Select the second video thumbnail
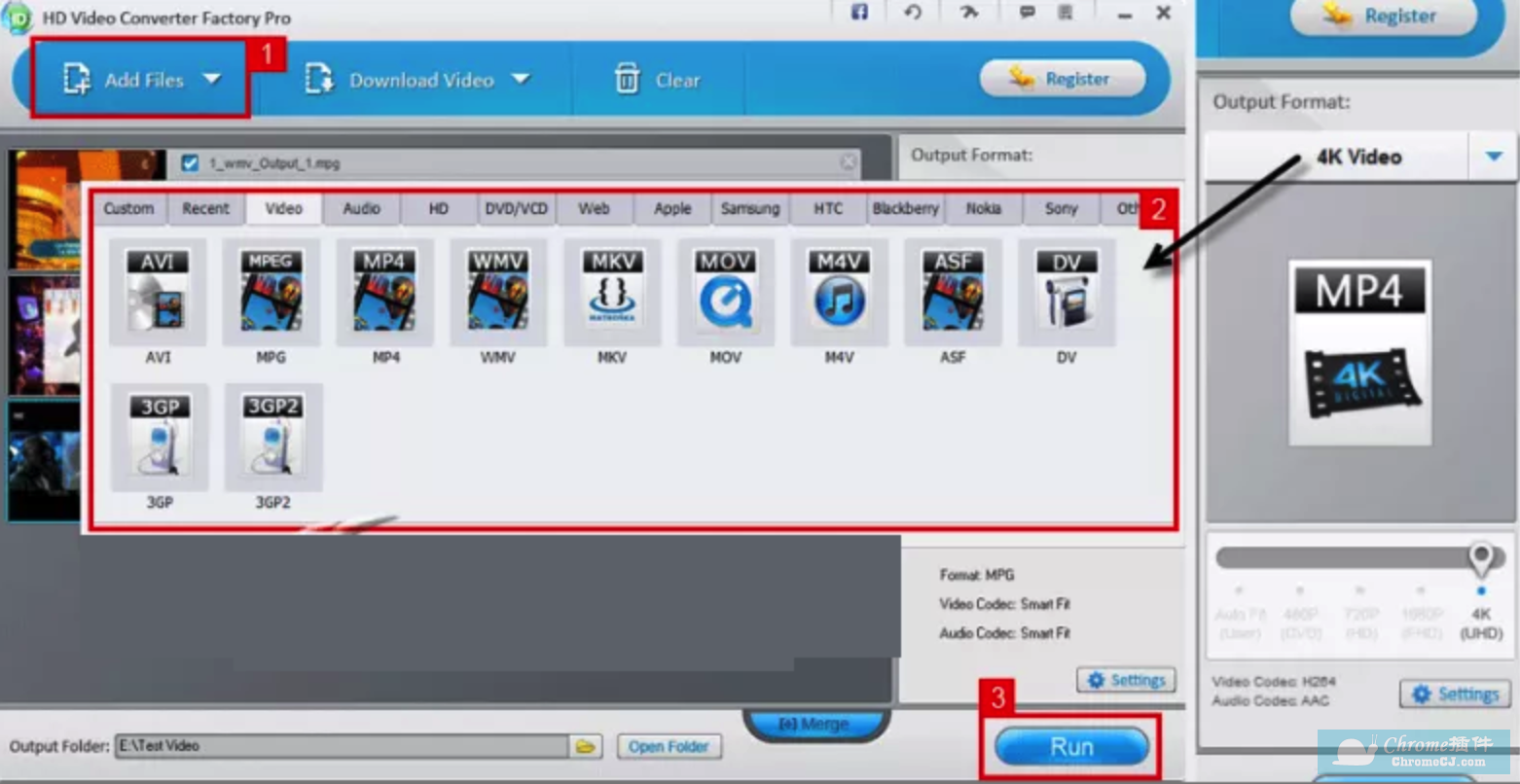1520x784 pixels. click(x=45, y=335)
